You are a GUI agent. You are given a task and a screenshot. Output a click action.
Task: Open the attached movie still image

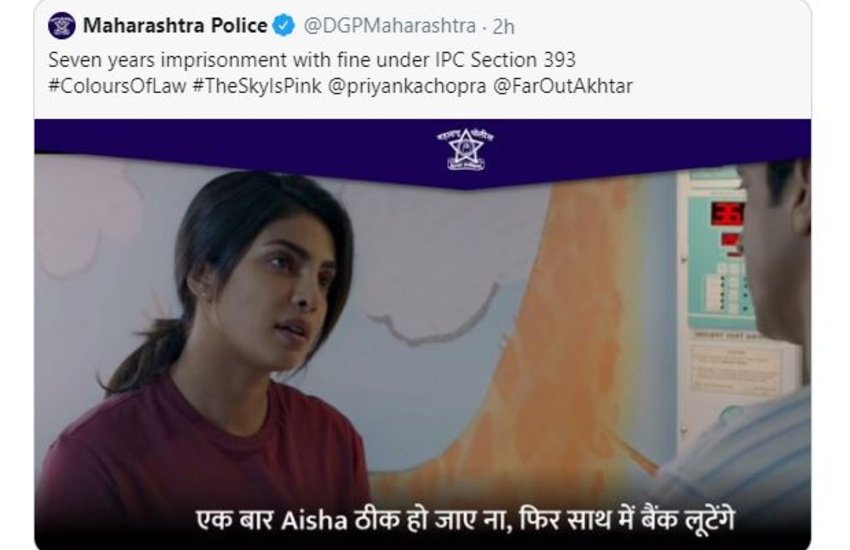(422, 334)
